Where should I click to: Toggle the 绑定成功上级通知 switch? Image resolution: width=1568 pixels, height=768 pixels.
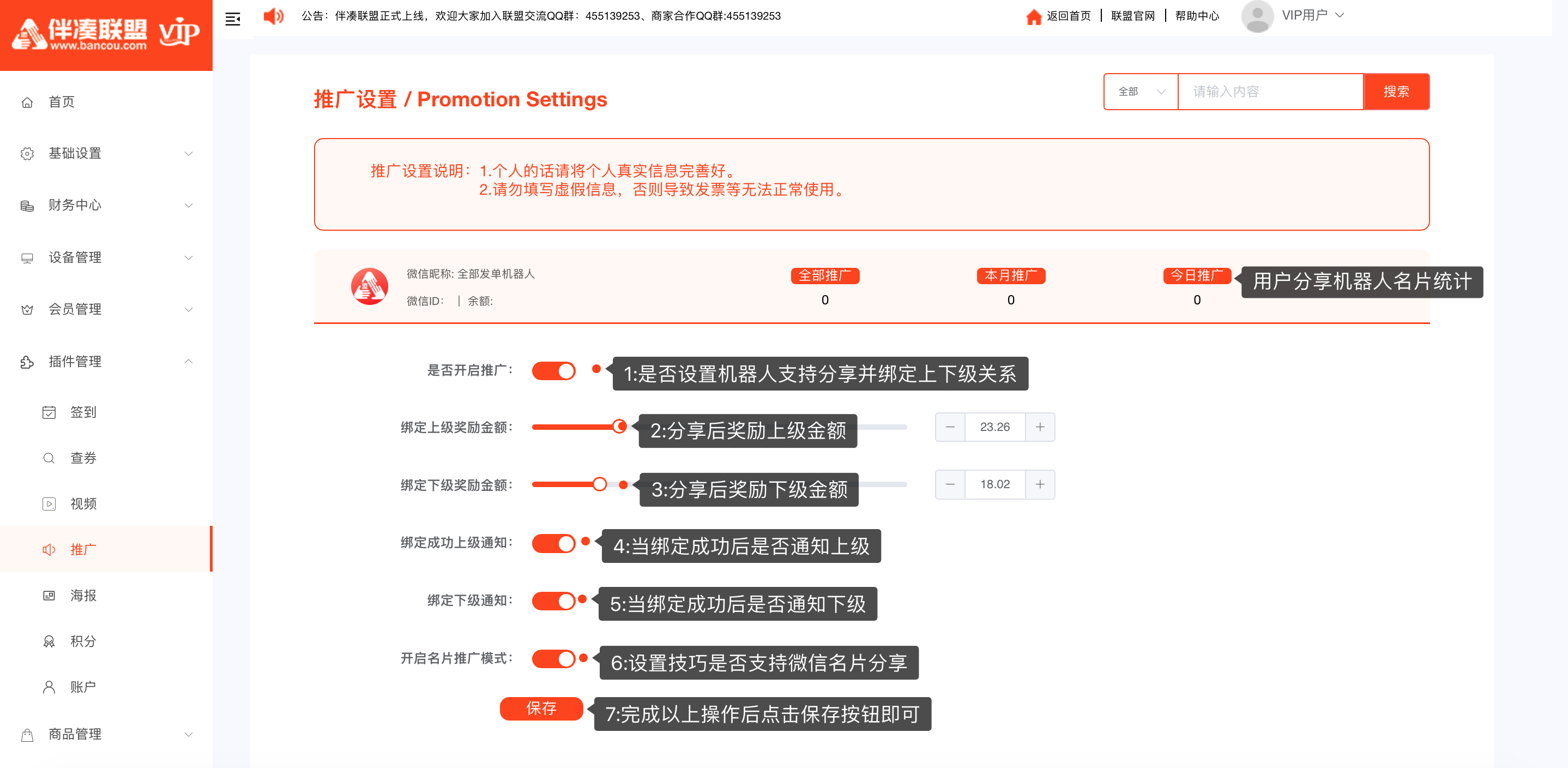(x=553, y=543)
